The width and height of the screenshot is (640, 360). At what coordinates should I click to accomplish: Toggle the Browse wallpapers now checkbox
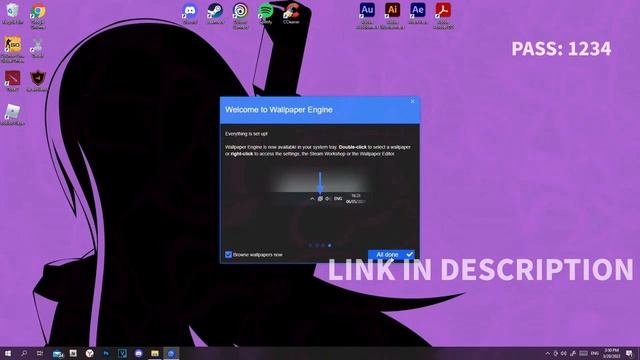229,254
